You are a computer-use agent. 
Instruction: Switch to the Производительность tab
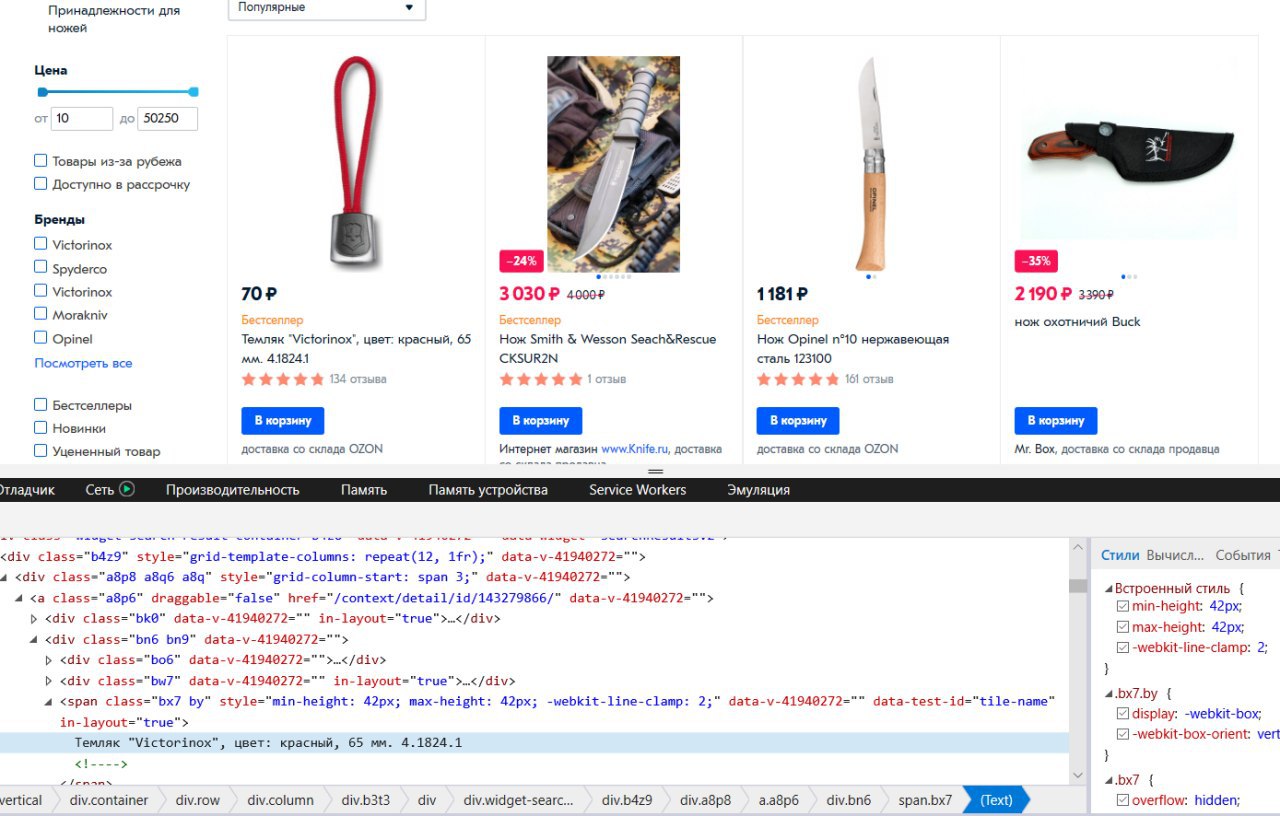(x=233, y=490)
